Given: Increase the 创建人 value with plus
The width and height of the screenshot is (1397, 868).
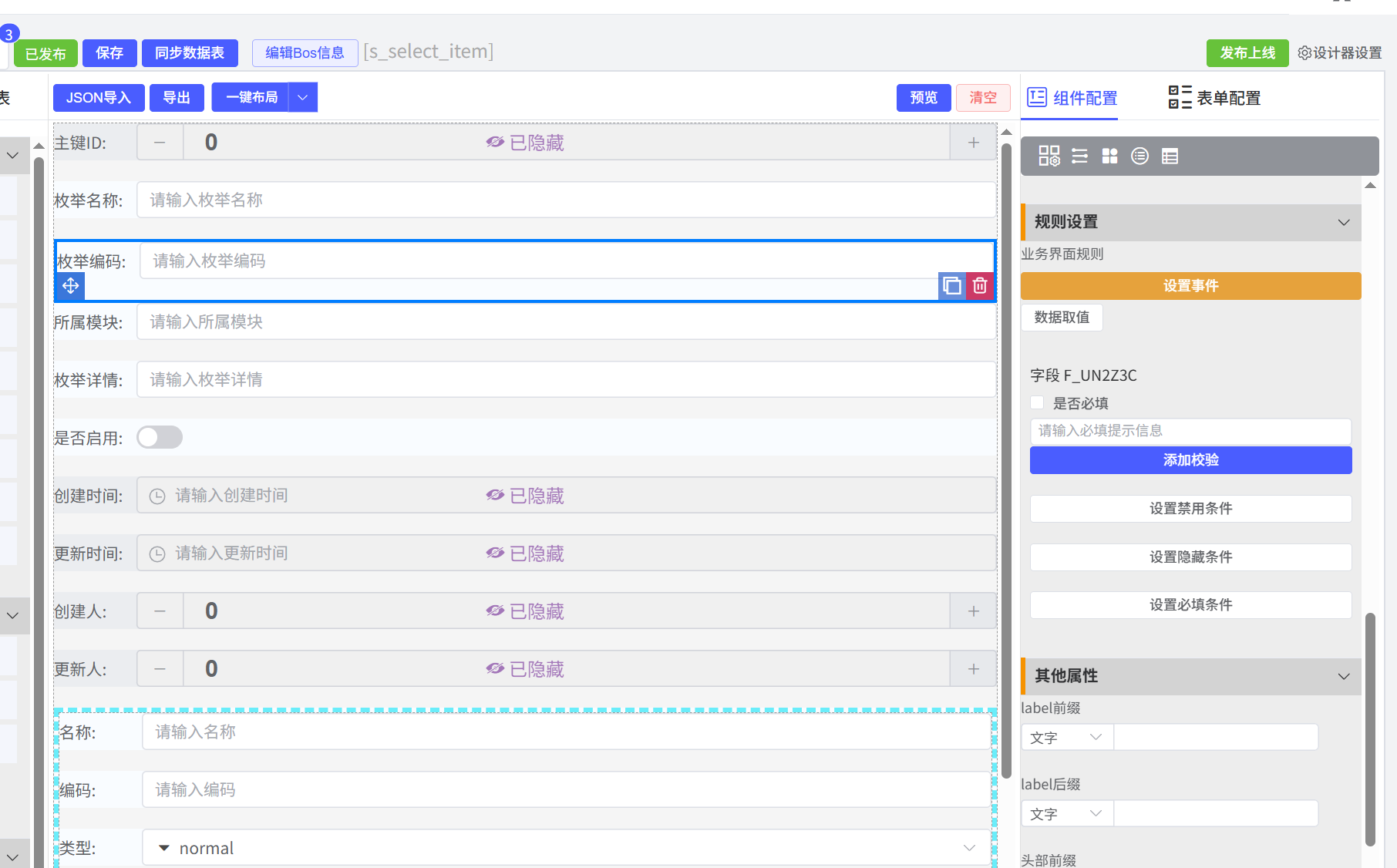Looking at the screenshot, I should tap(973, 611).
